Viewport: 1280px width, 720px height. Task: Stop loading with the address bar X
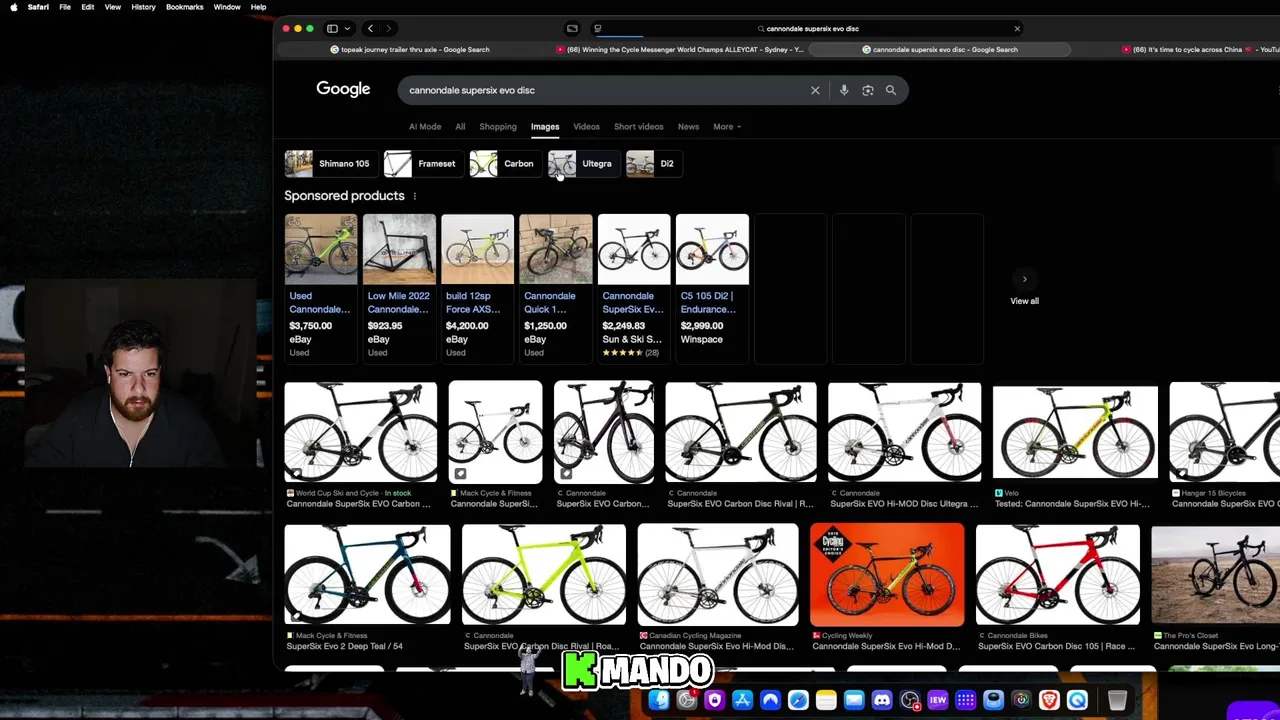1017,28
